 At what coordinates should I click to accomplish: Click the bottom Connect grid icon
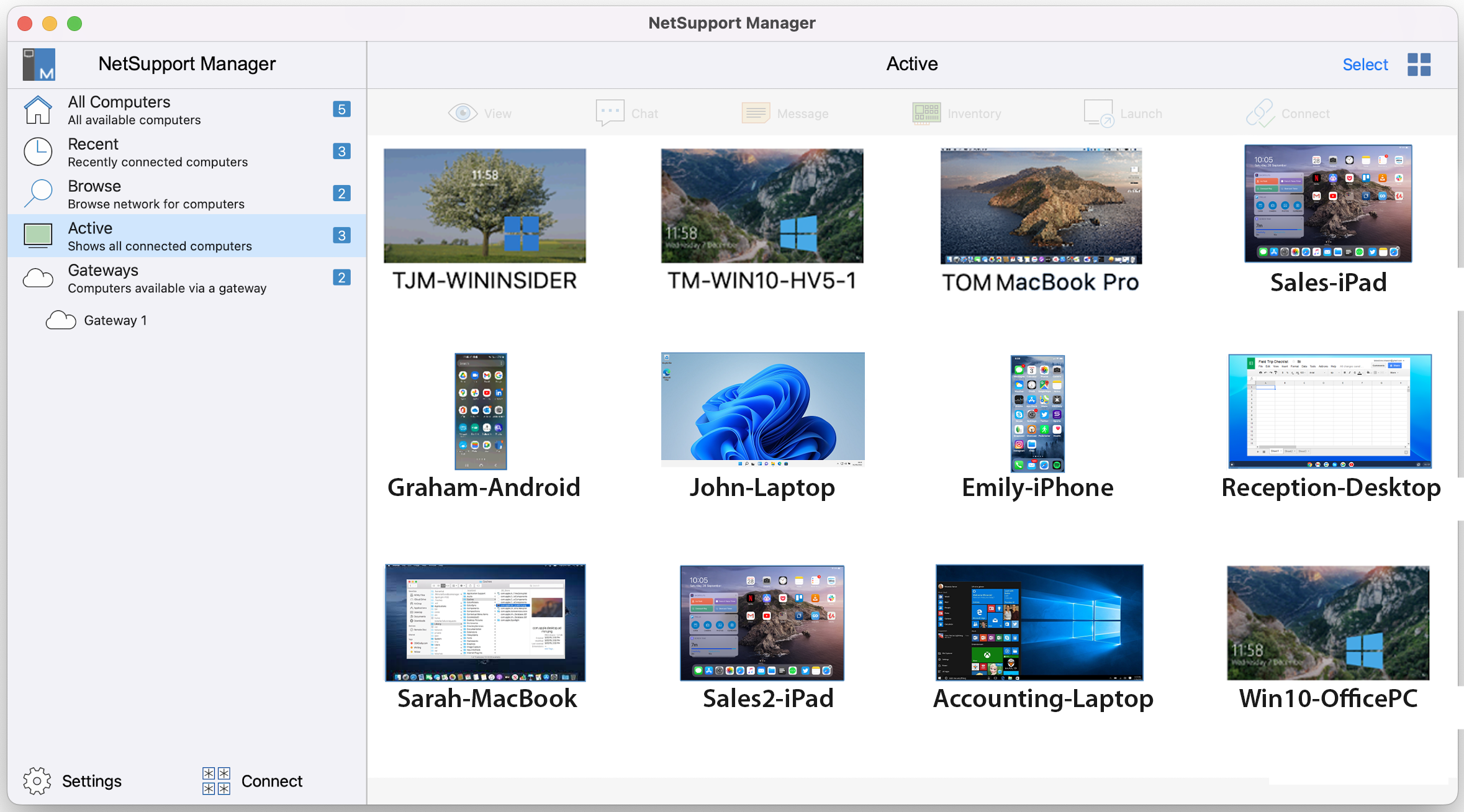[x=216, y=780]
